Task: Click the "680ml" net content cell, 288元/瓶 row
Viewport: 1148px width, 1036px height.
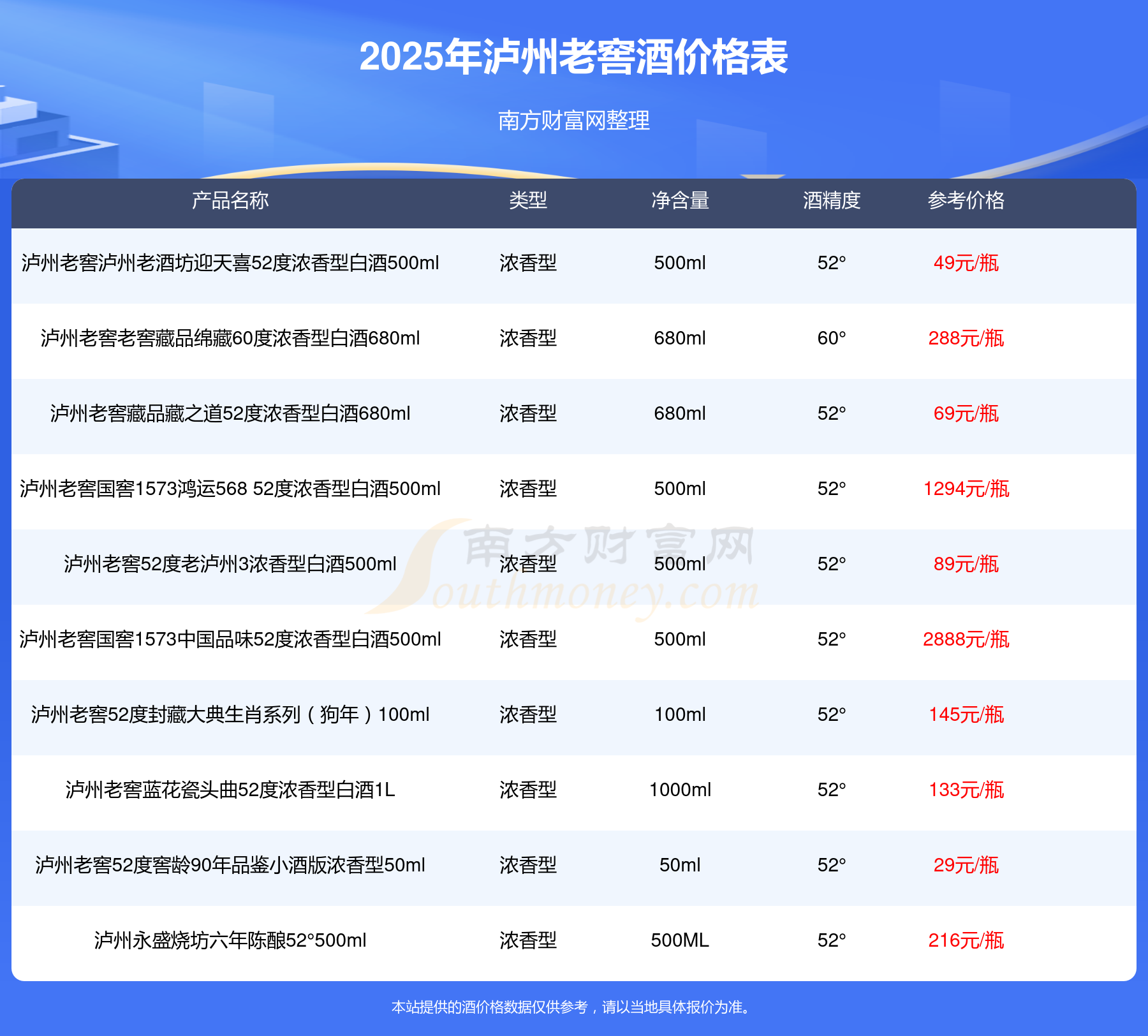Action: point(680,338)
